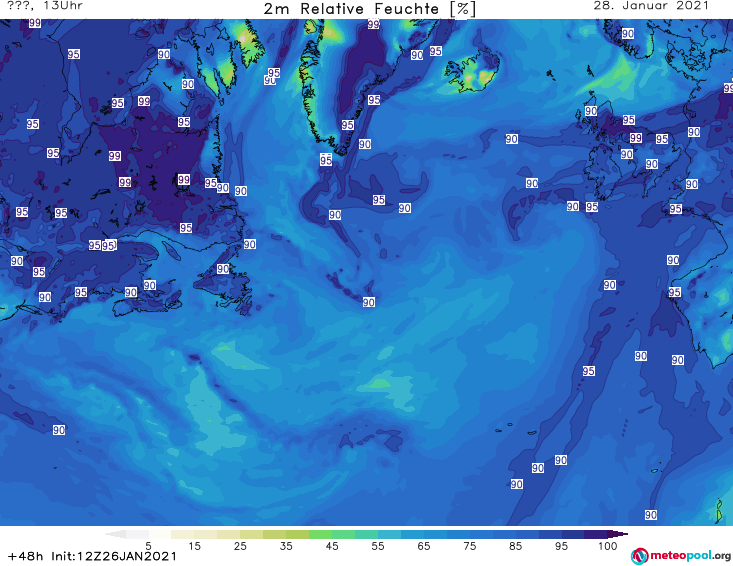Click the legend value "35"
Viewport: 733px width, 566px height.
point(286,546)
